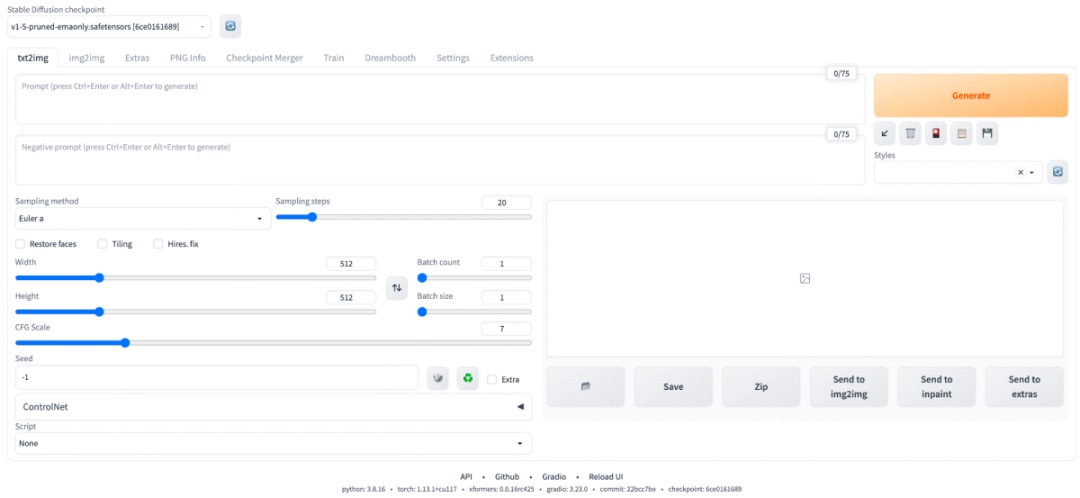Click the green recycle icon to reuse seed

[x=467, y=379]
